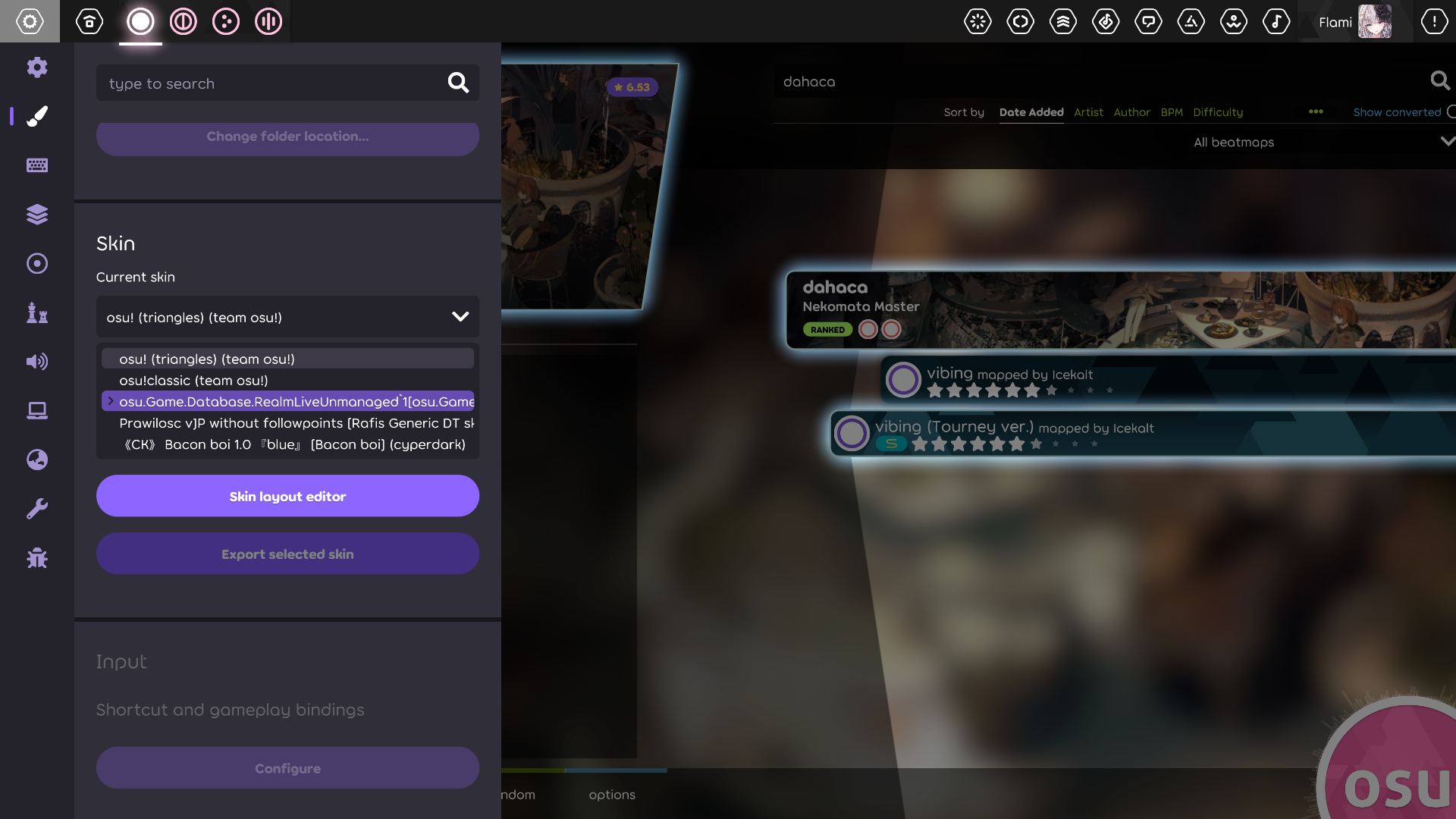The image size is (1456, 819).
Task: Click the Change folder location button
Action: (x=287, y=138)
